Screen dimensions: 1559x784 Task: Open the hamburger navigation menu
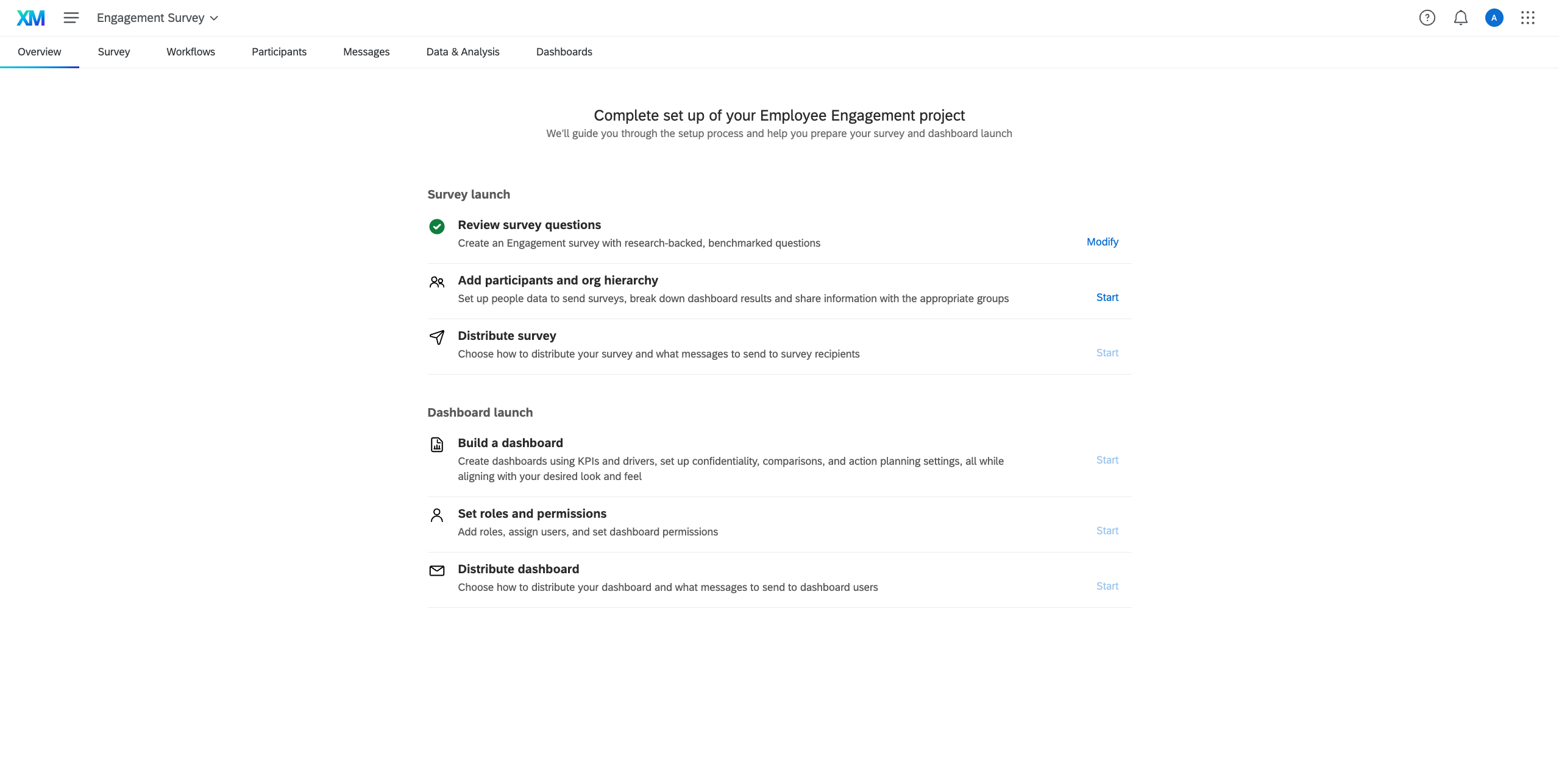71,18
